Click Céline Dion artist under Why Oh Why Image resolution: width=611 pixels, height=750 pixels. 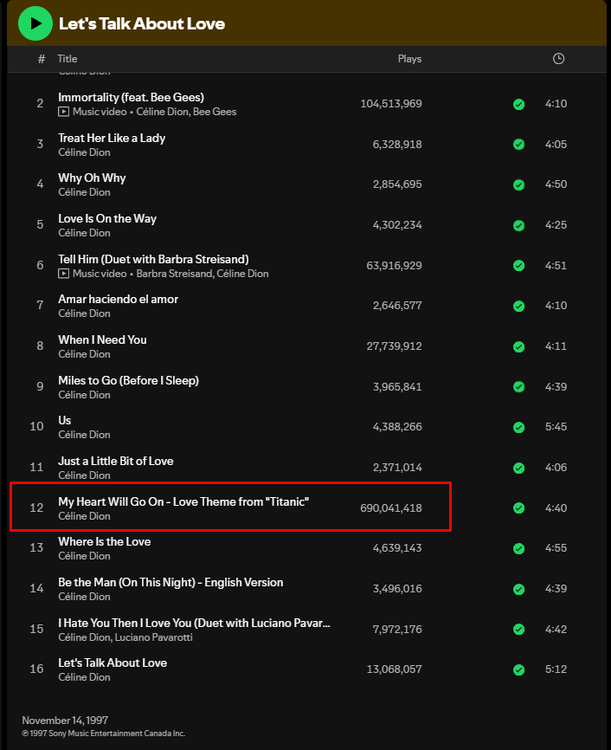click(84, 192)
